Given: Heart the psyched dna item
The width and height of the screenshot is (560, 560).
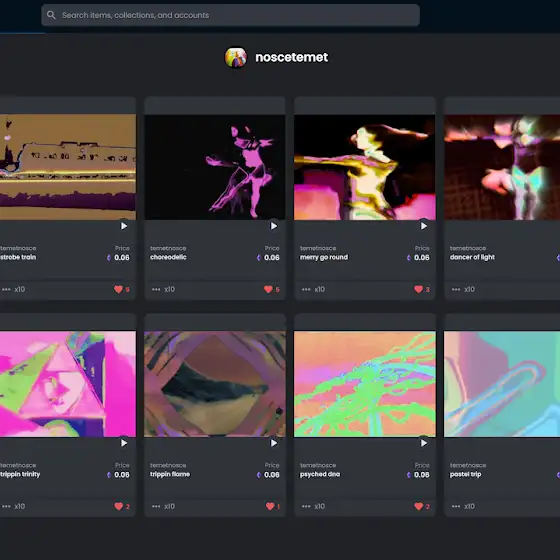Looking at the screenshot, I should [x=418, y=506].
